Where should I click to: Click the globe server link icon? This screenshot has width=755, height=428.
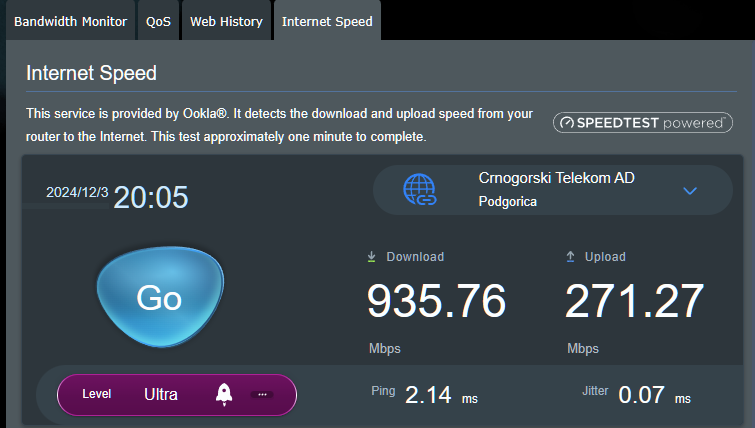point(420,190)
